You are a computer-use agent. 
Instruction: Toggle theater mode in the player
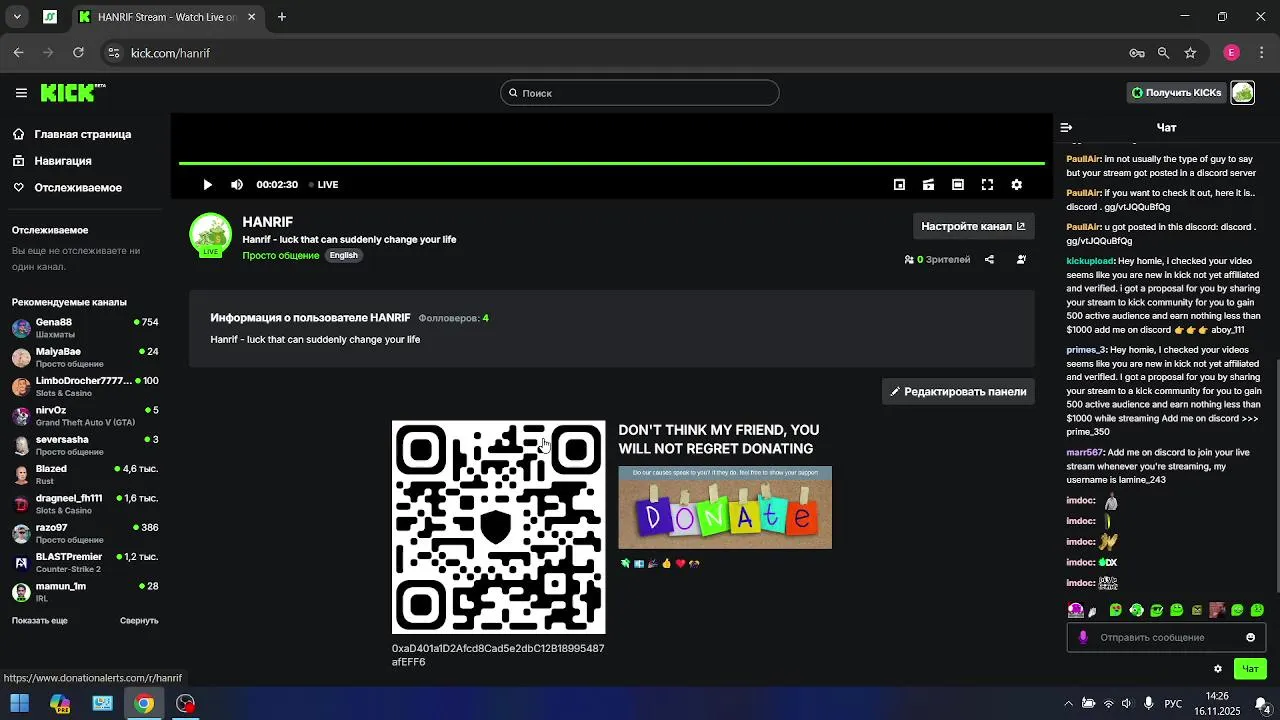[x=958, y=185]
